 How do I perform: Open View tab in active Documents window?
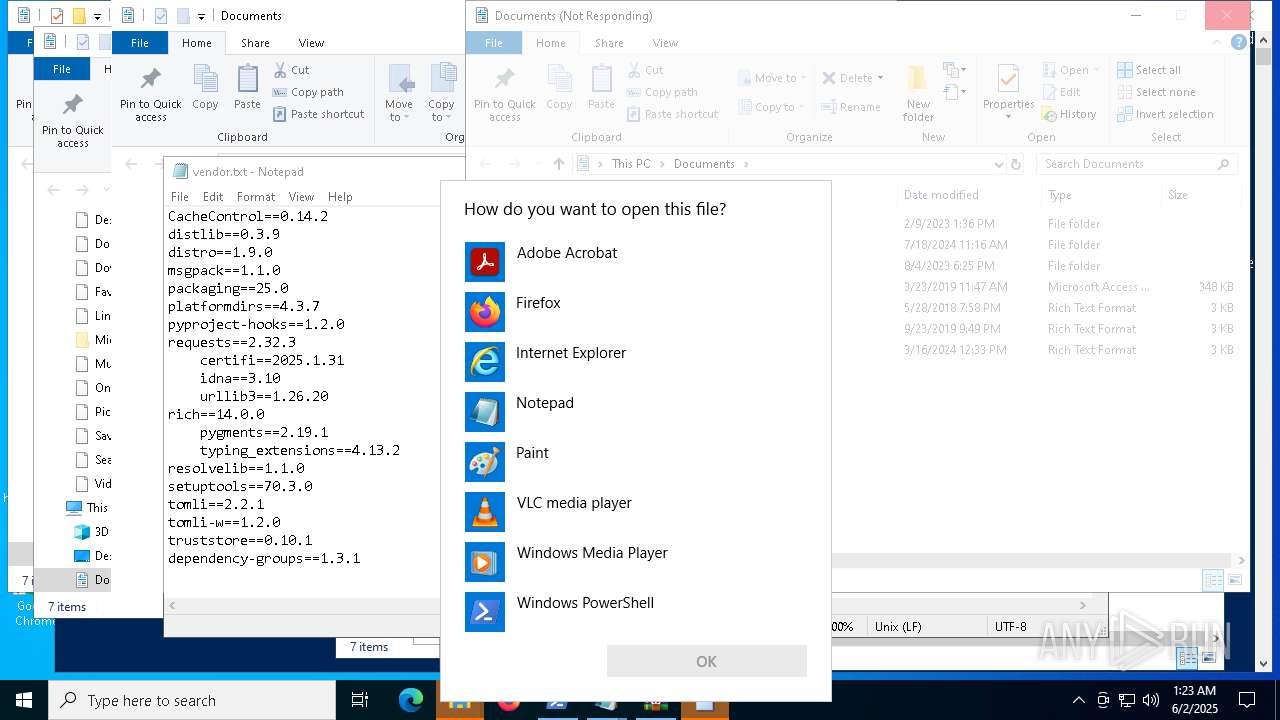(311, 43)
